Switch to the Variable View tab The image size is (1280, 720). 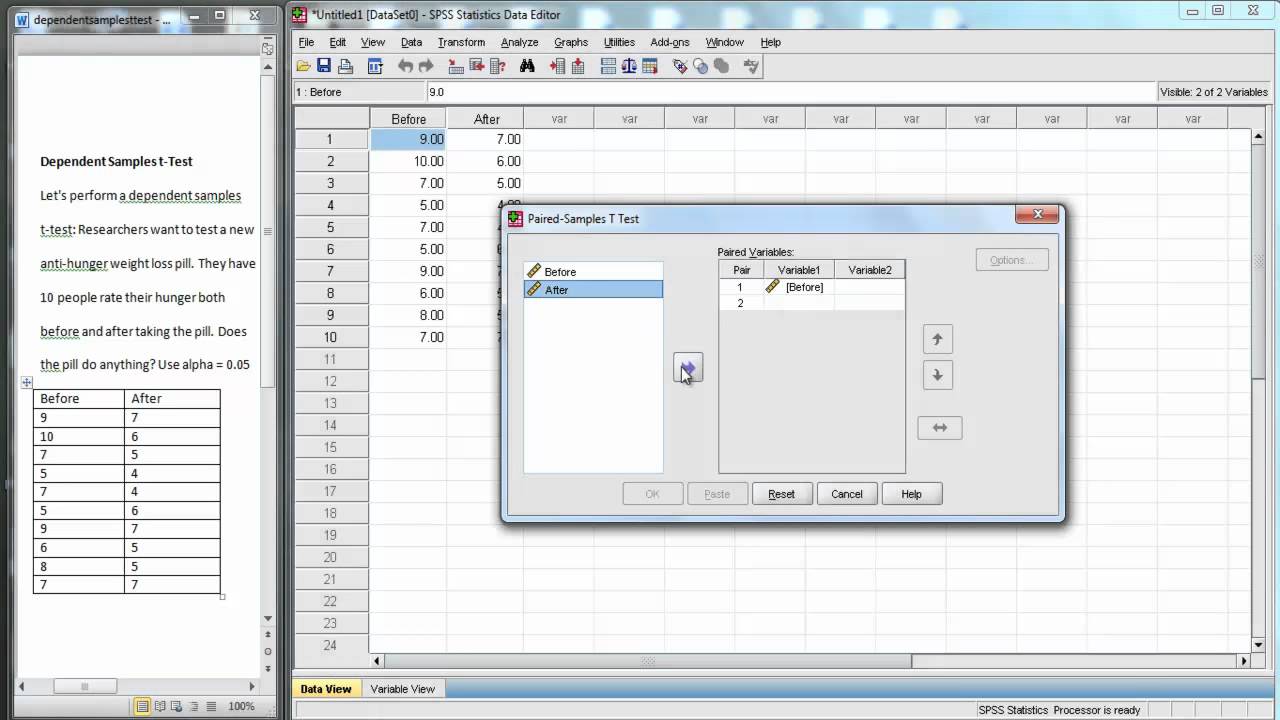402,689
